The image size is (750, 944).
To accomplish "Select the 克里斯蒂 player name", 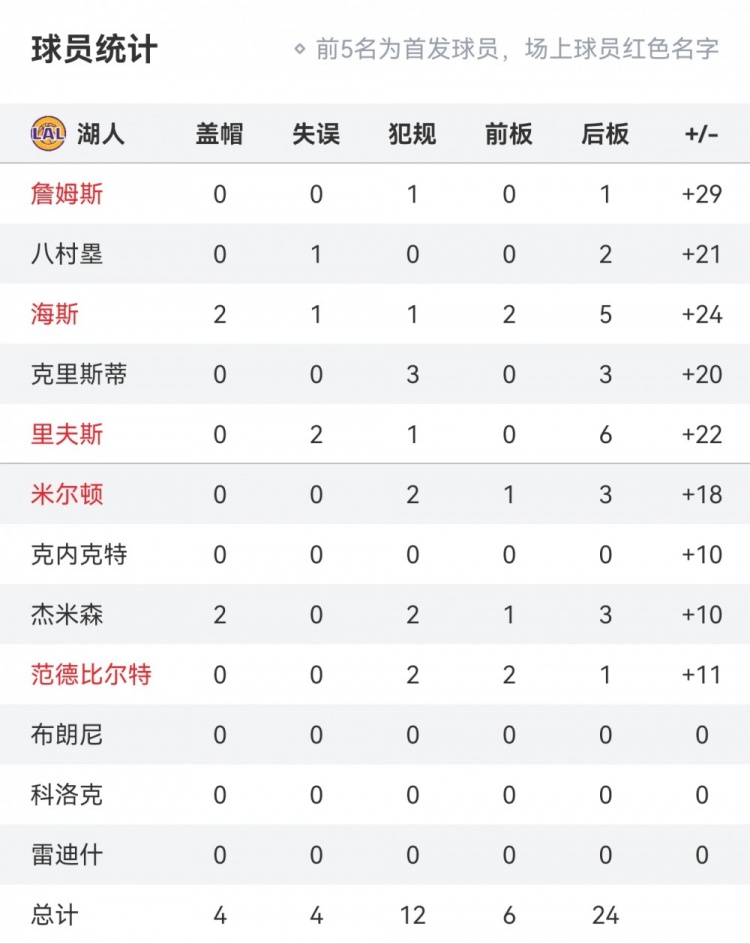I will coord(79,375).
